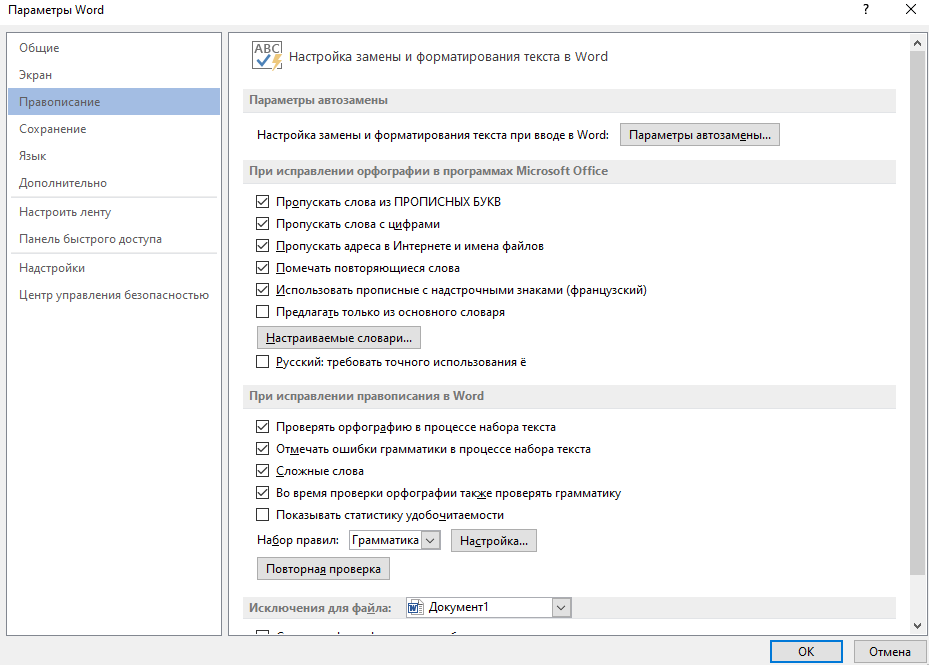Click the help question mark button
Viewport: 929px width, 665px height.
pos(865,10)
